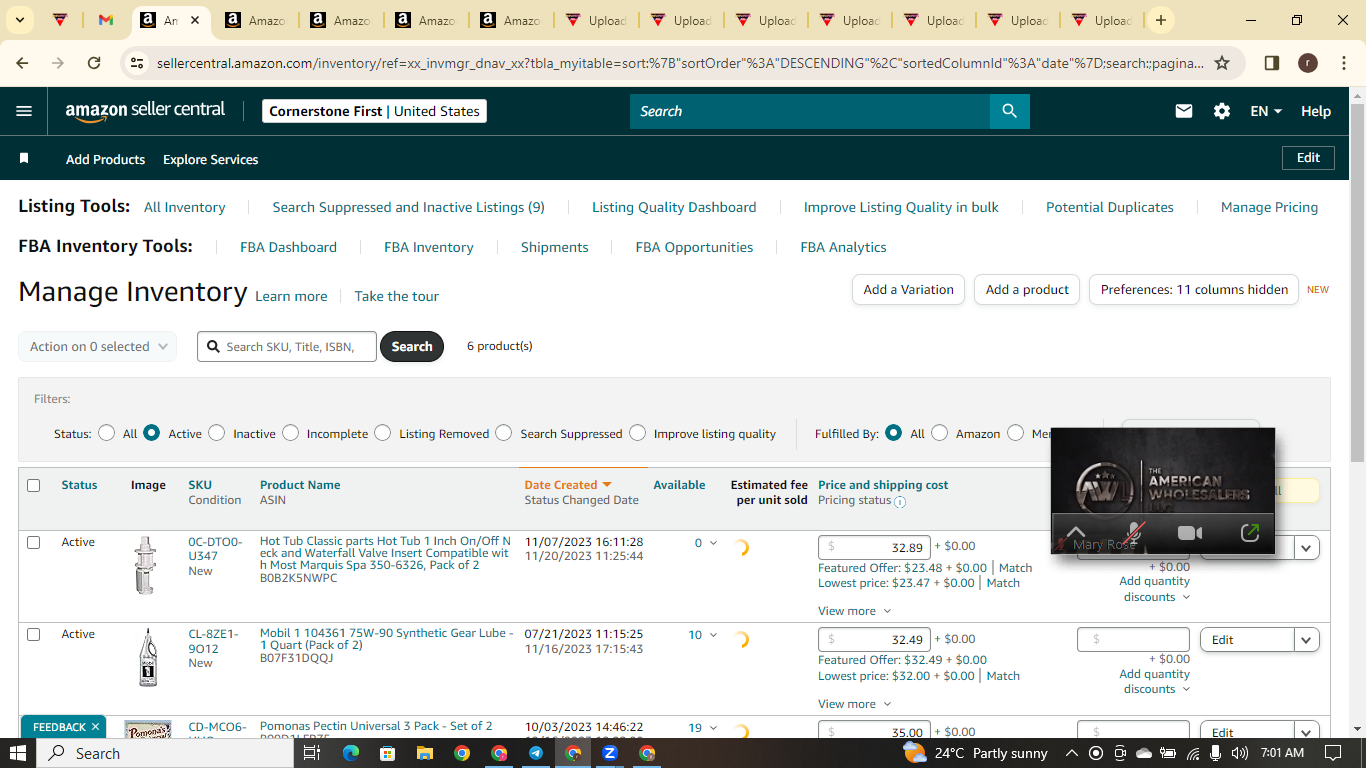This screenshot has width=1366, height=768.
Task: Open Telegram from taskbar
Action: [x=536, y=753]
